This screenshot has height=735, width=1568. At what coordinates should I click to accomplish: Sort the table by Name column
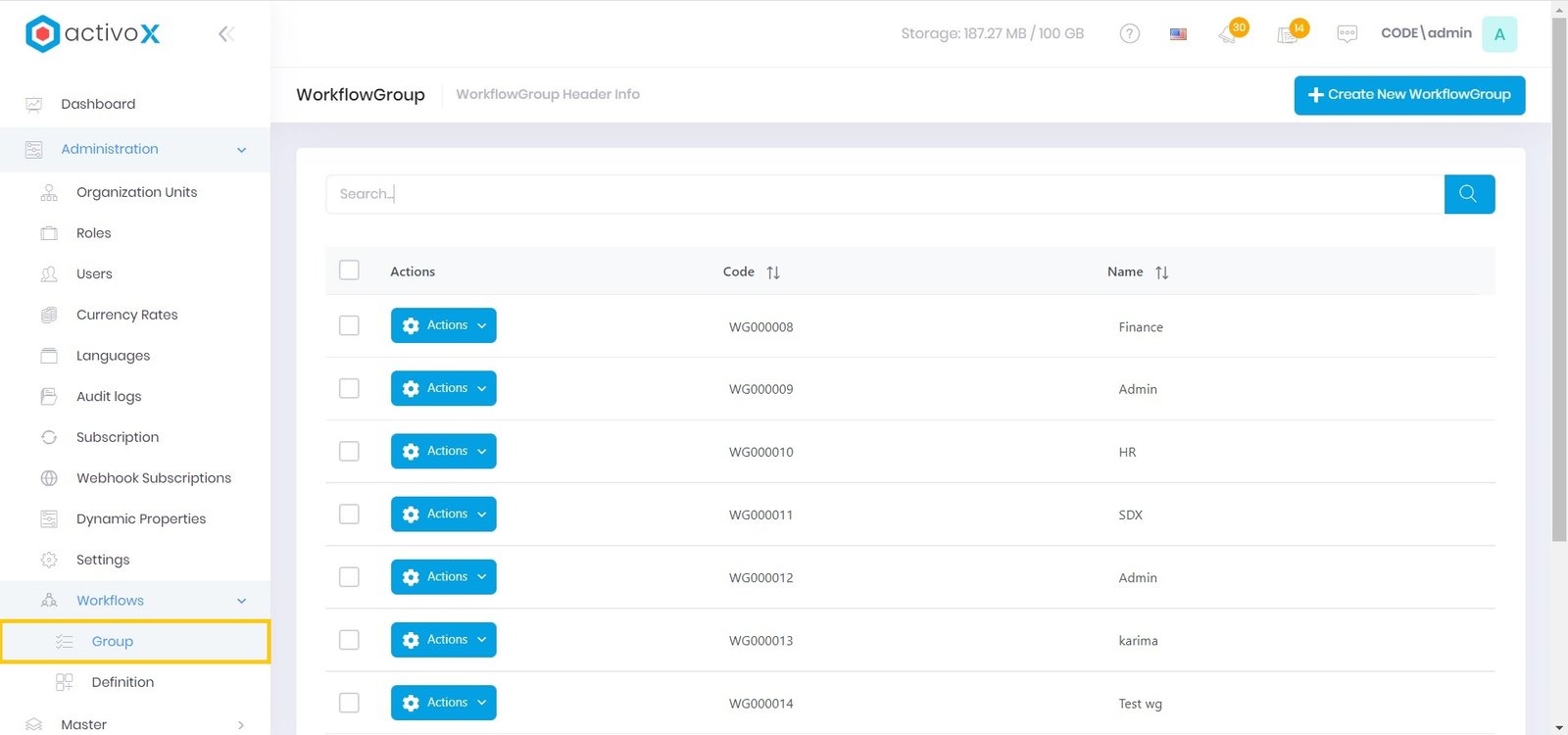pyautogui.click(x=1161, y=272)
